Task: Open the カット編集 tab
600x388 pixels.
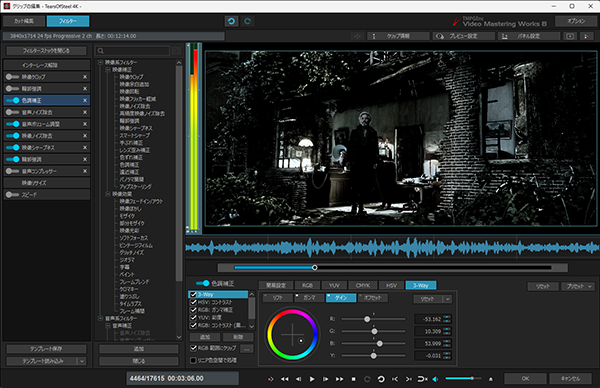Action: click(x=24, y=21)
